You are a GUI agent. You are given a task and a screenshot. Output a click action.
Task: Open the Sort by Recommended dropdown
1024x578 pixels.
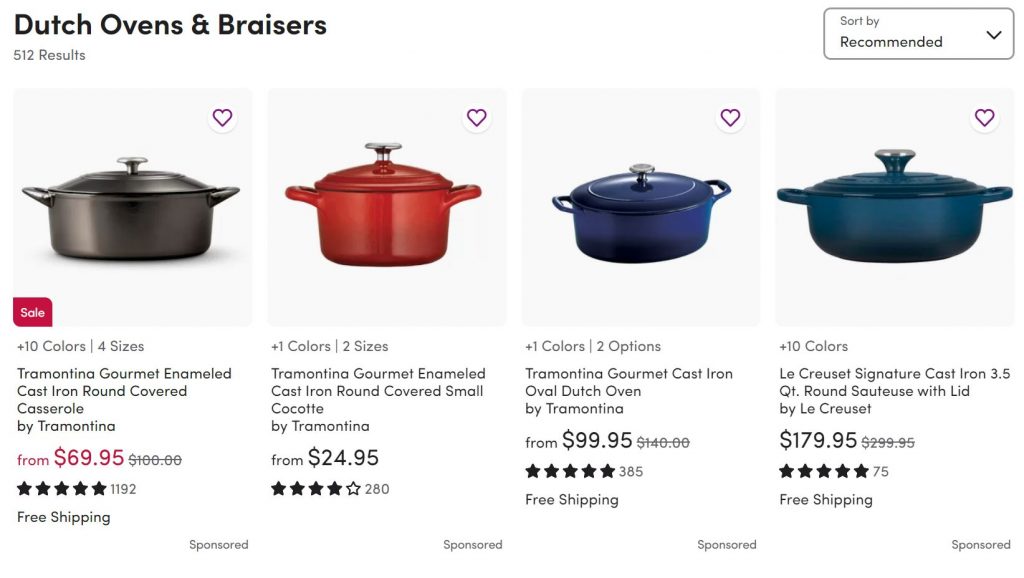tap(918, 34)
